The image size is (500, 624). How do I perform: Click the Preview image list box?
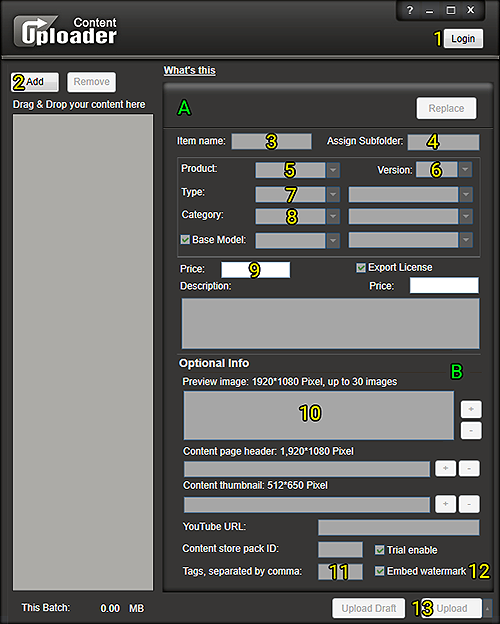318,415
